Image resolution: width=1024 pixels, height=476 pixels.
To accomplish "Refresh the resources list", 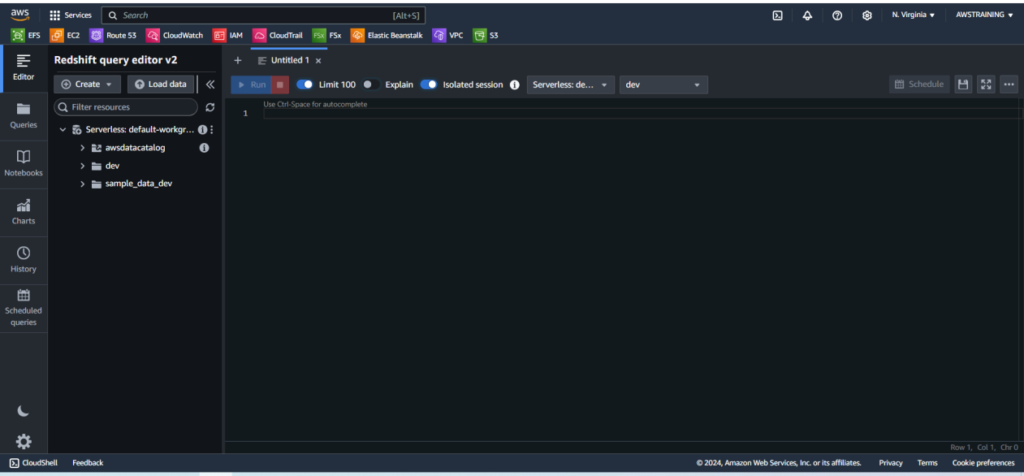I will [x=210, y=107].
